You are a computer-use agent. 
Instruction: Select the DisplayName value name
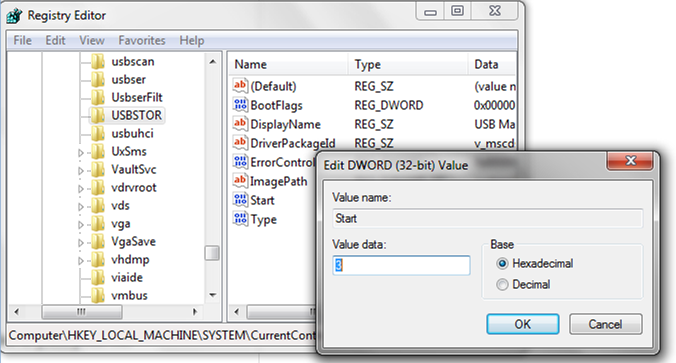coord(285,124)
